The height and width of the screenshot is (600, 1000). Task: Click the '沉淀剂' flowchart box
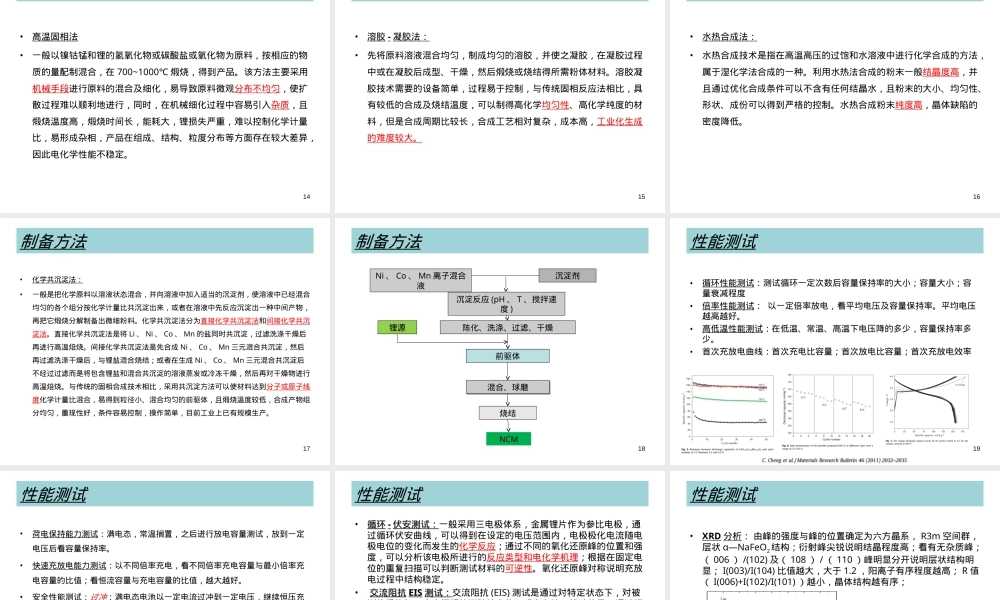[x=567, y=275]
